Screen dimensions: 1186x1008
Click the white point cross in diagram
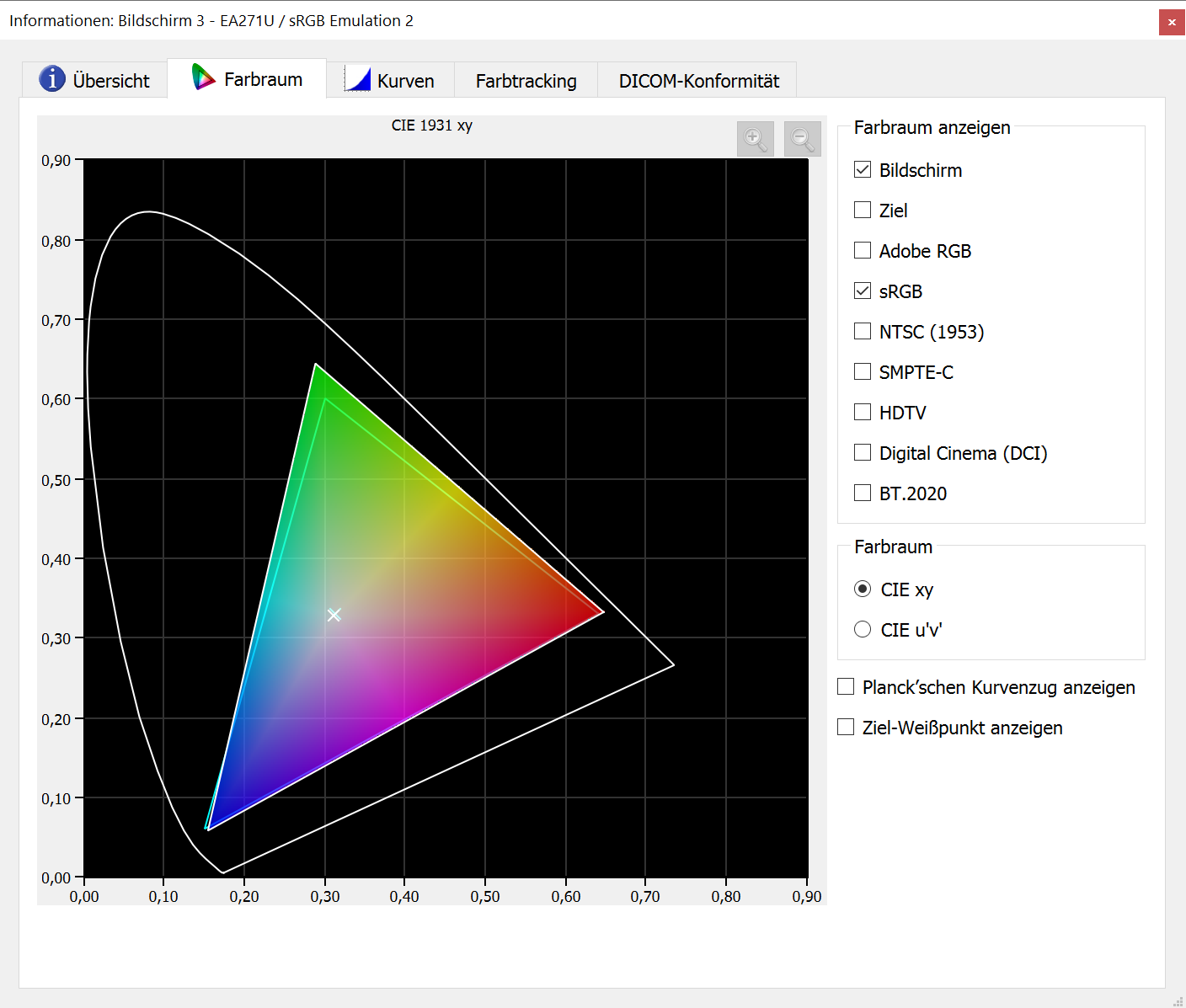click(x=334, y=615)
